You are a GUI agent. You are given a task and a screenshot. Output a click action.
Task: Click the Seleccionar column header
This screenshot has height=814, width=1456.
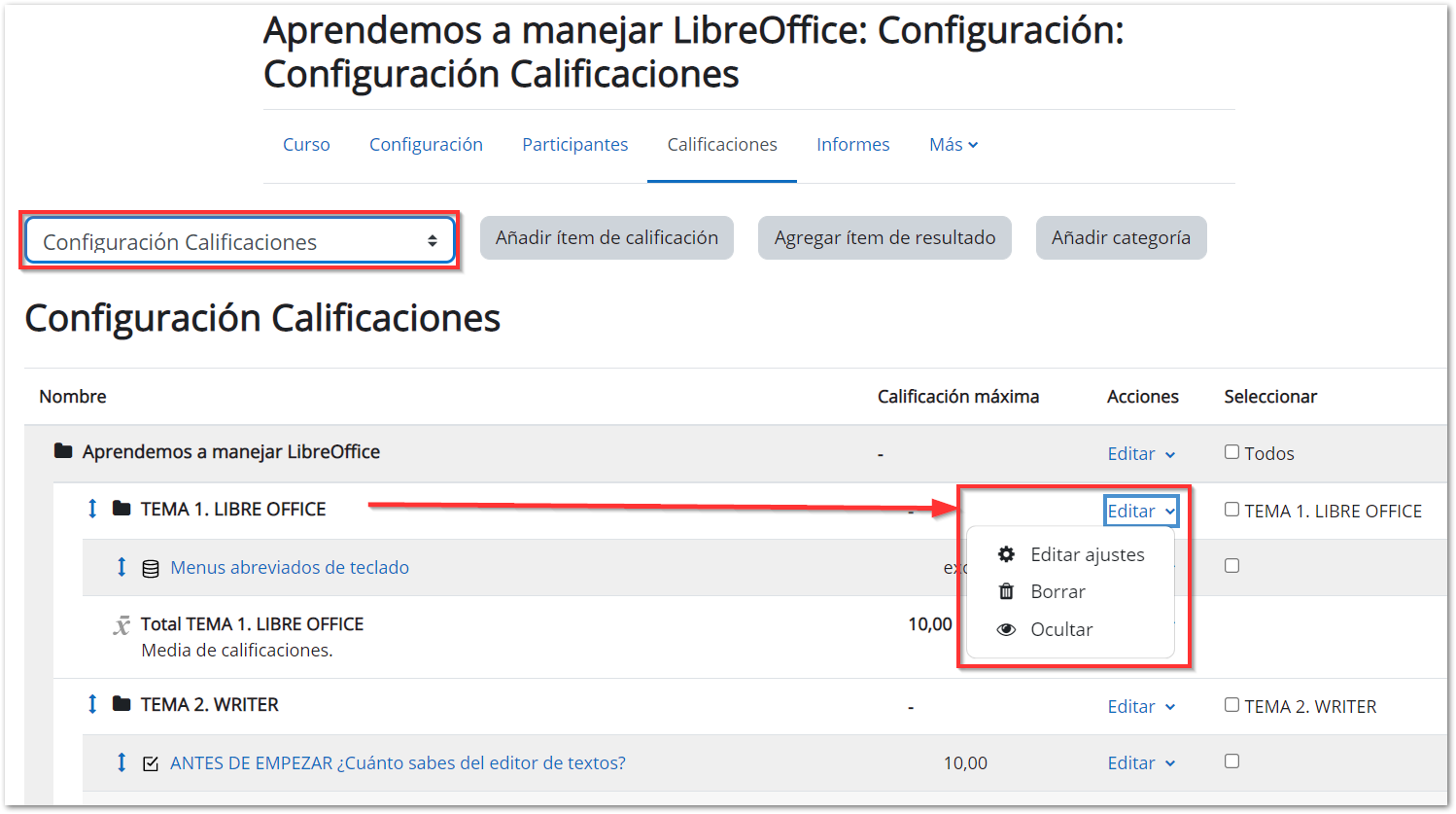(x=1270, y=396)
